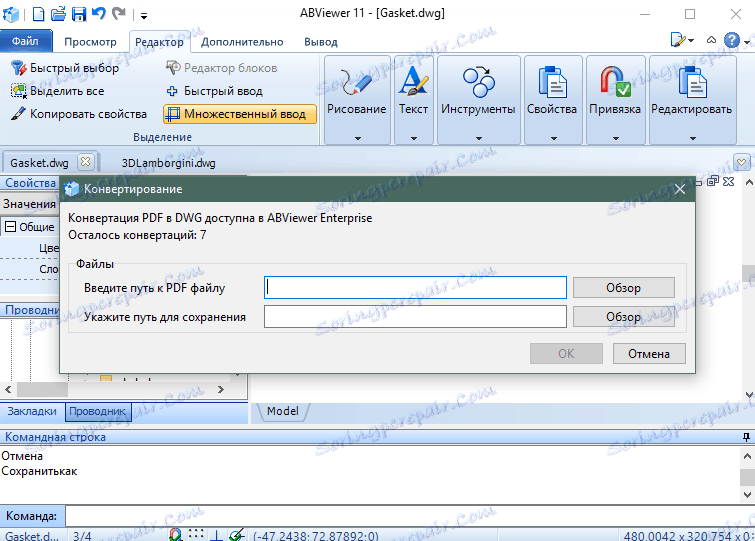Click Обзор next to PDF file path
The image size is (755, 541).
(624, 288)
